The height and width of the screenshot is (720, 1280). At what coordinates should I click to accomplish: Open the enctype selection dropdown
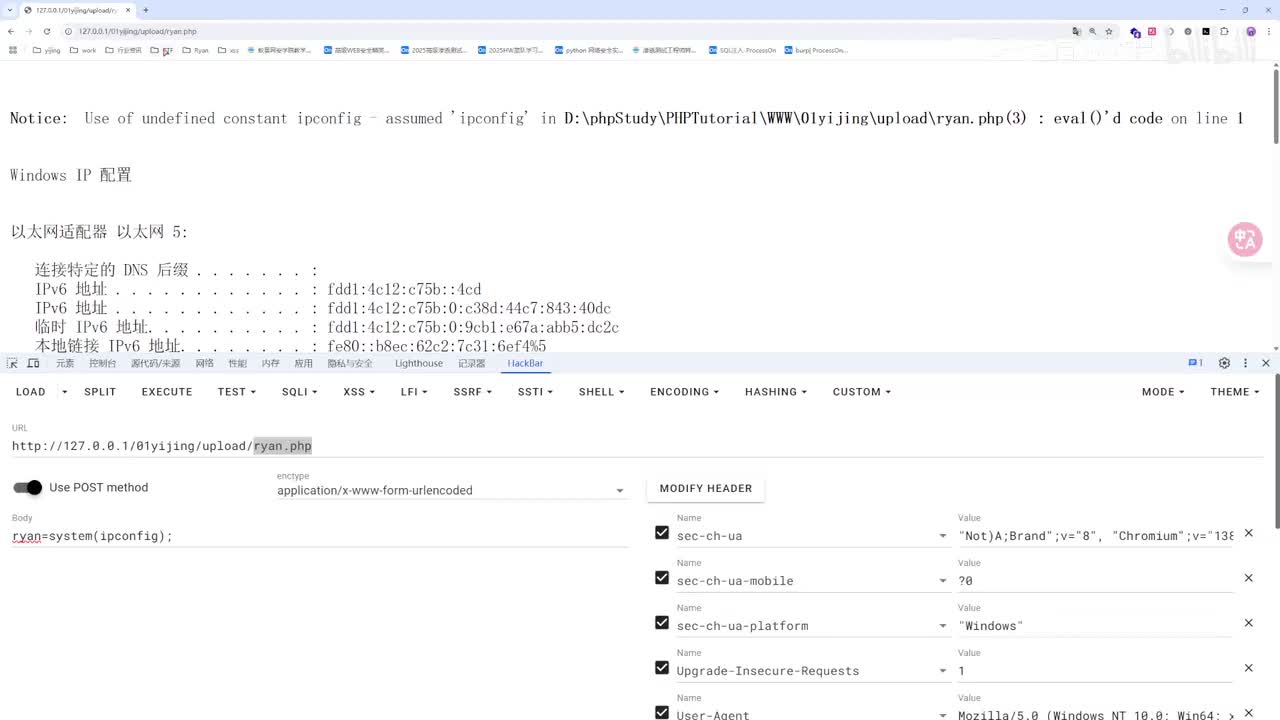[x=452, y=490]
